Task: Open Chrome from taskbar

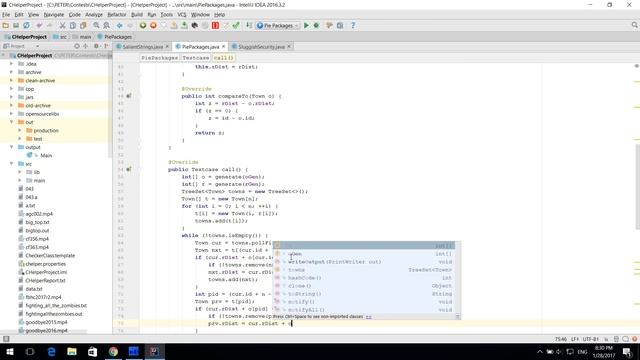Action: (x=113, y=351)
